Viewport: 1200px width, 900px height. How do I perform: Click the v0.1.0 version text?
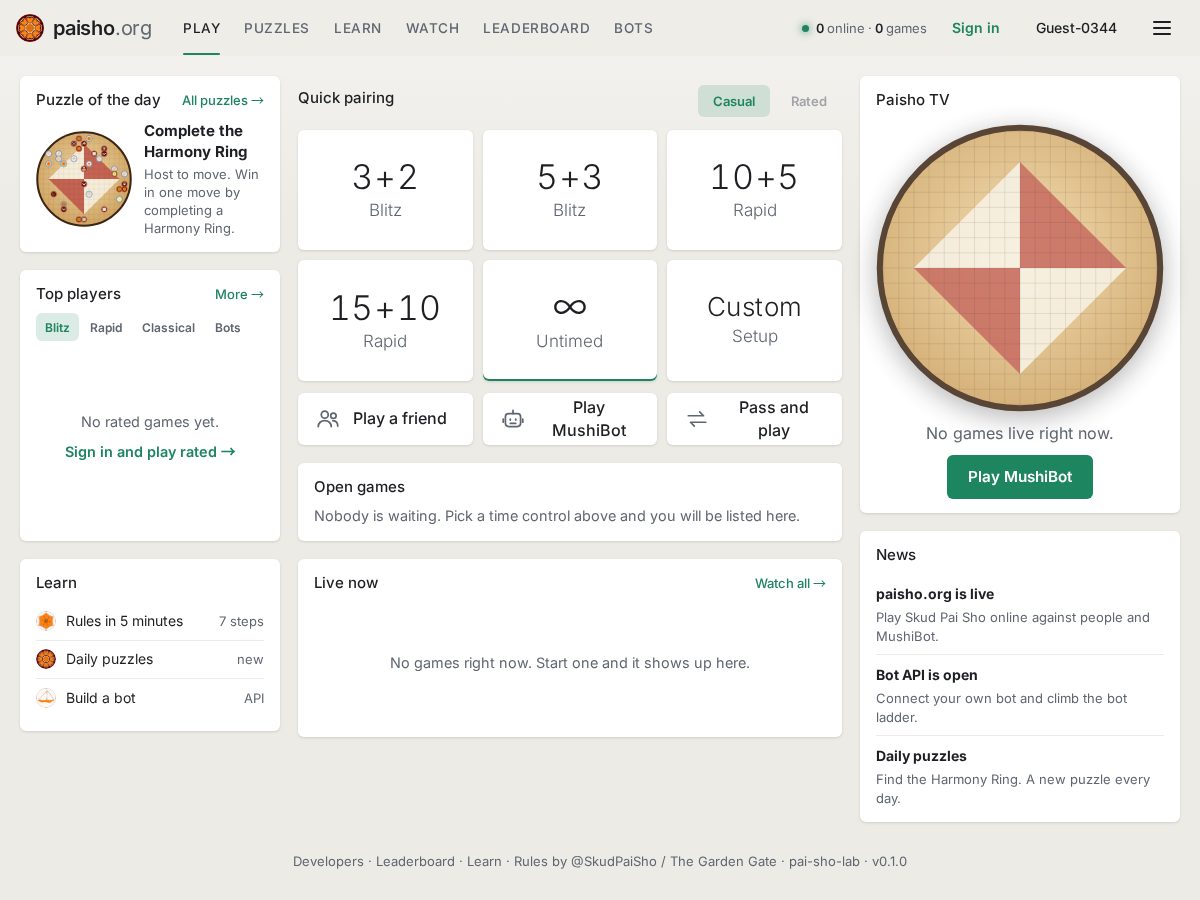pyautogui.click(x=889, y=861)
